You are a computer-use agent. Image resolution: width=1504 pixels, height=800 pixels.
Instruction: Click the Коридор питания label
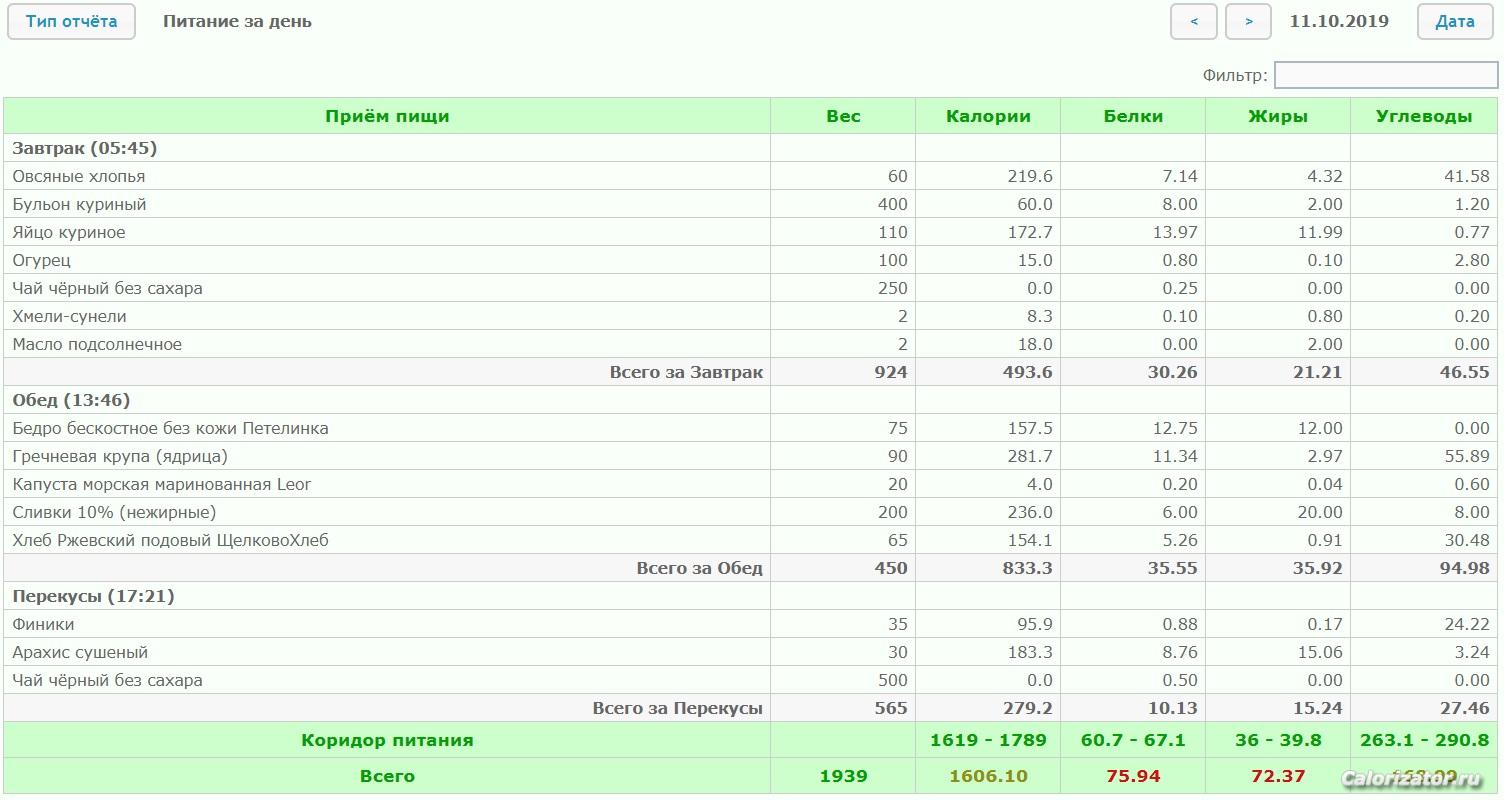point(387,740)
